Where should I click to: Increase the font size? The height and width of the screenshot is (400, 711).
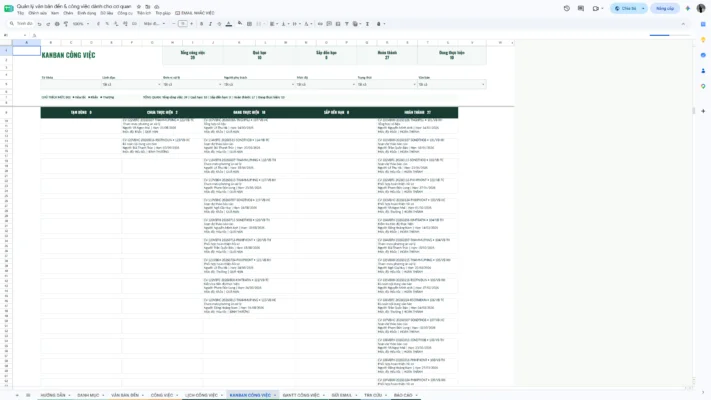(191, 24)
